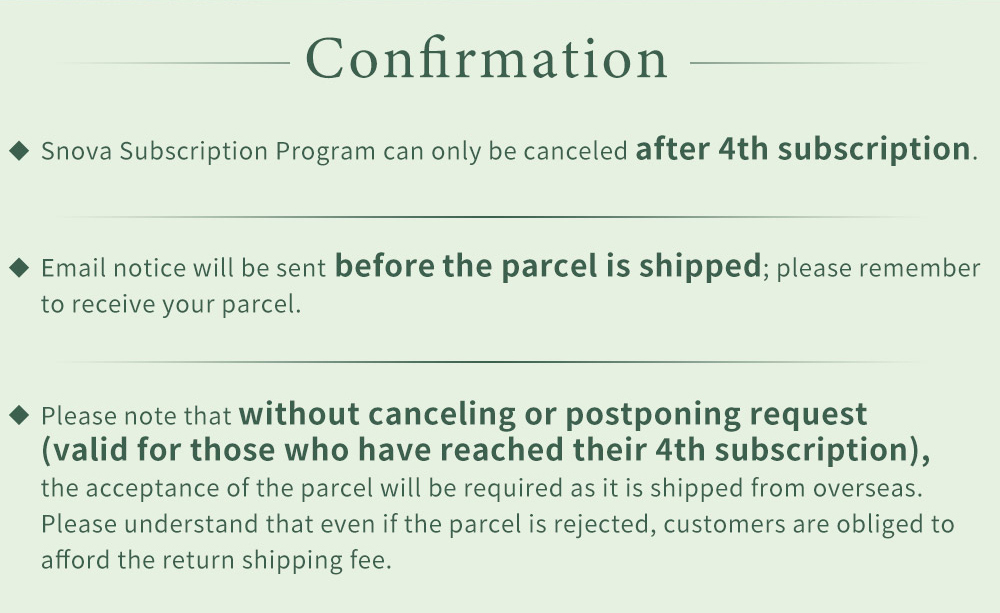Click the divider below the Email notice note

click(490, 362)
